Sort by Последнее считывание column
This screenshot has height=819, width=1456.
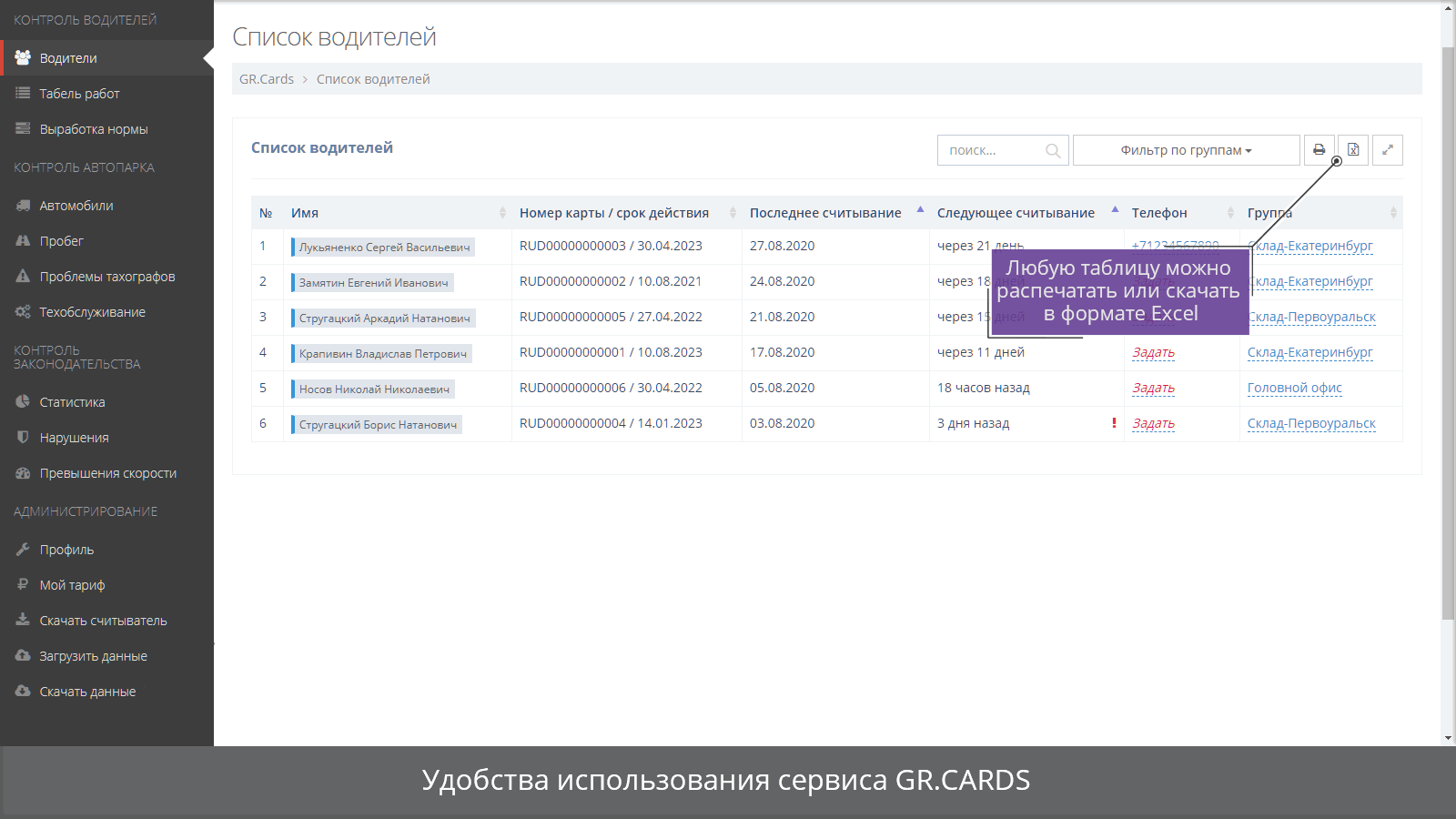point(836,213)
